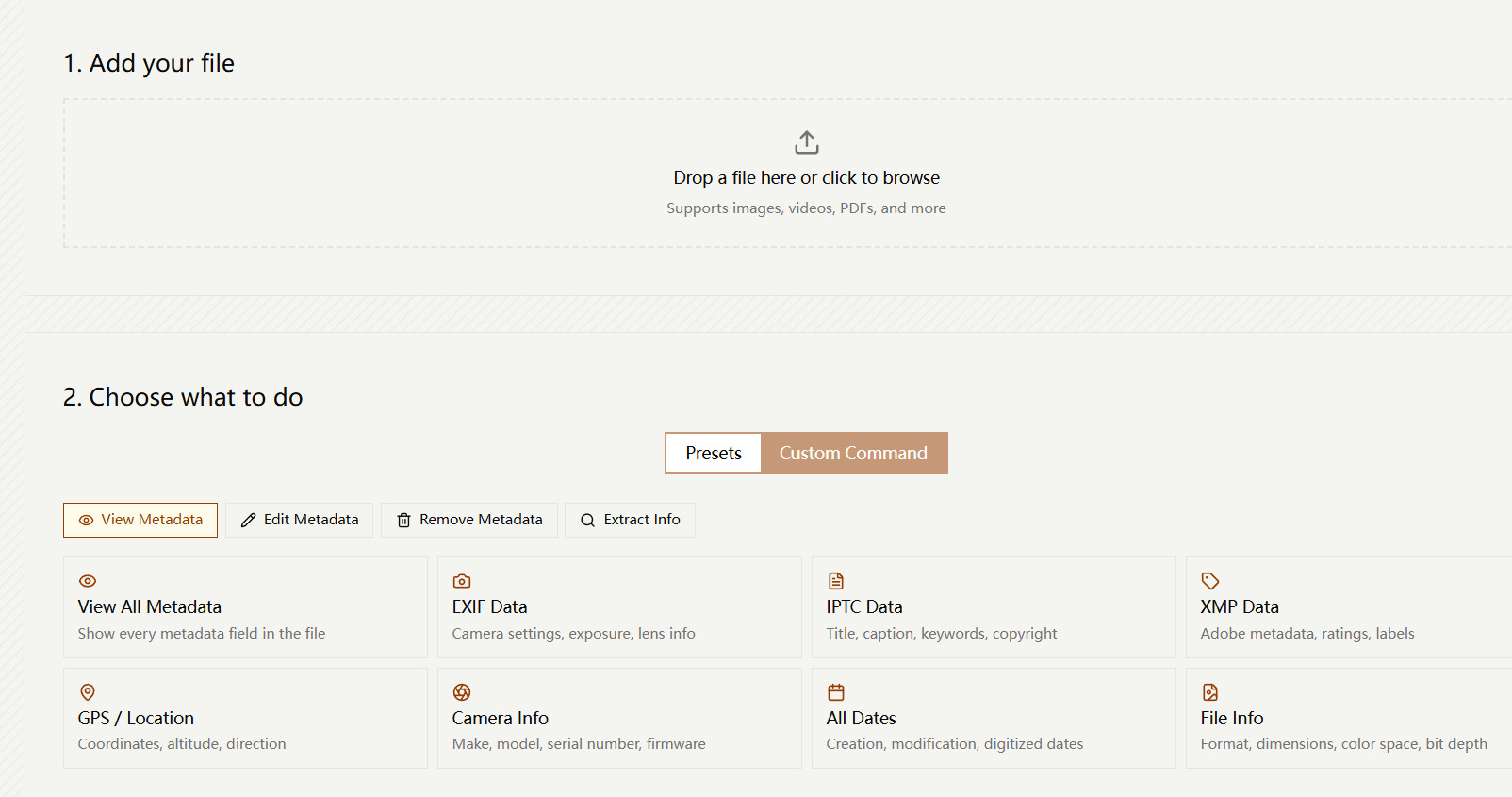Click the upload arrow icon in the drop zone
This screenshot has height=797, width=1512.
point(807,142)
